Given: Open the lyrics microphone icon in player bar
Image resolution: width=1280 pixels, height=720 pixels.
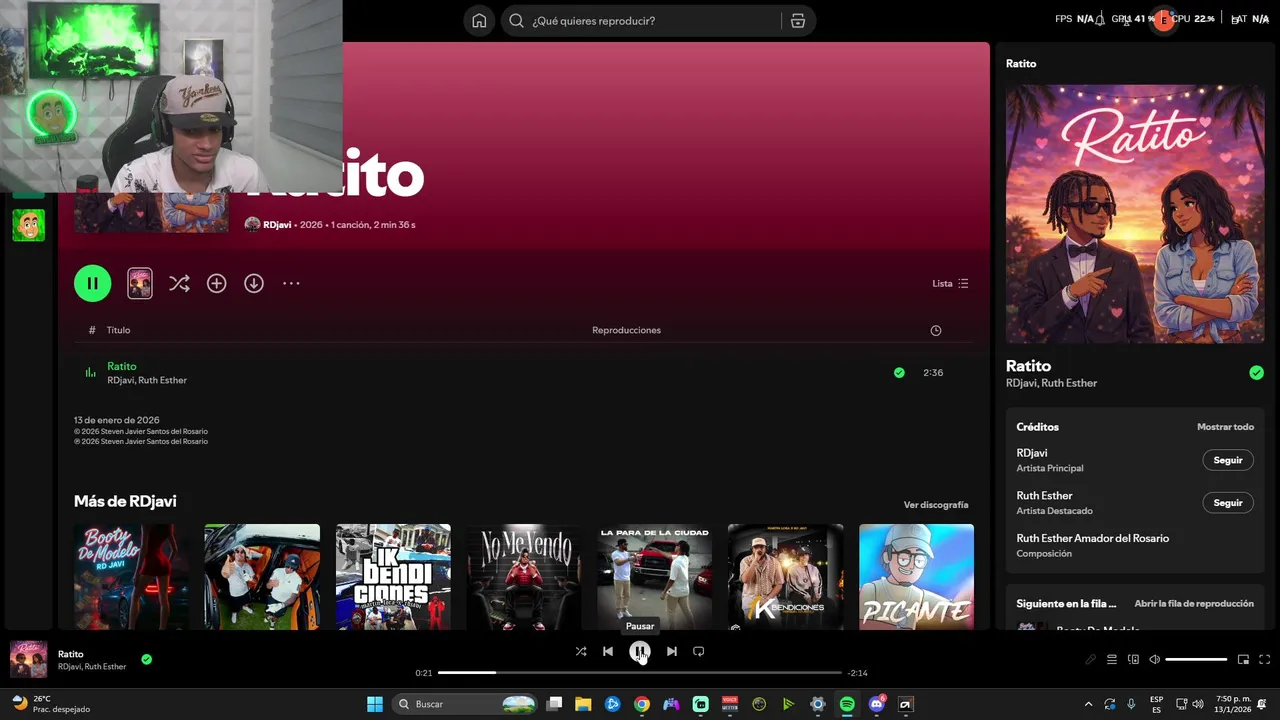Looking at the screenshot, I should [1091, 660].
